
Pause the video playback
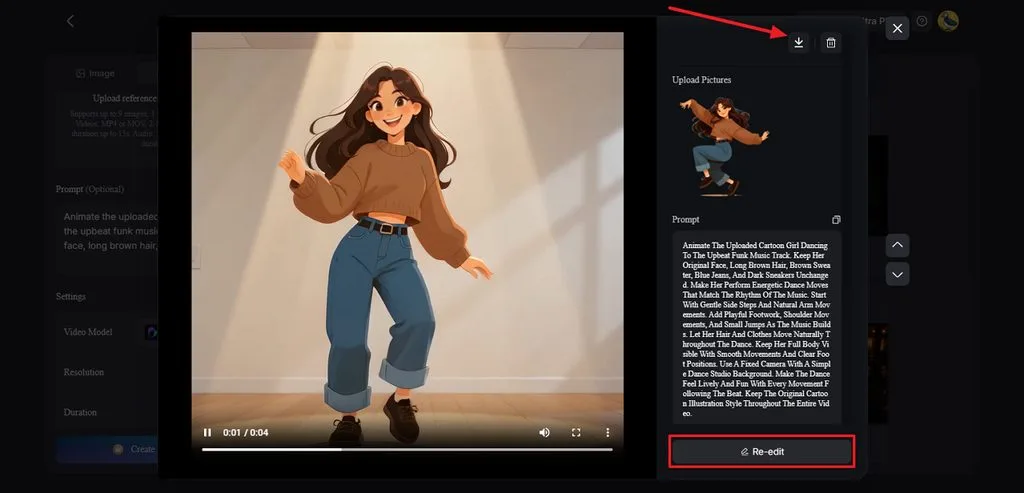tap(207, 432)
